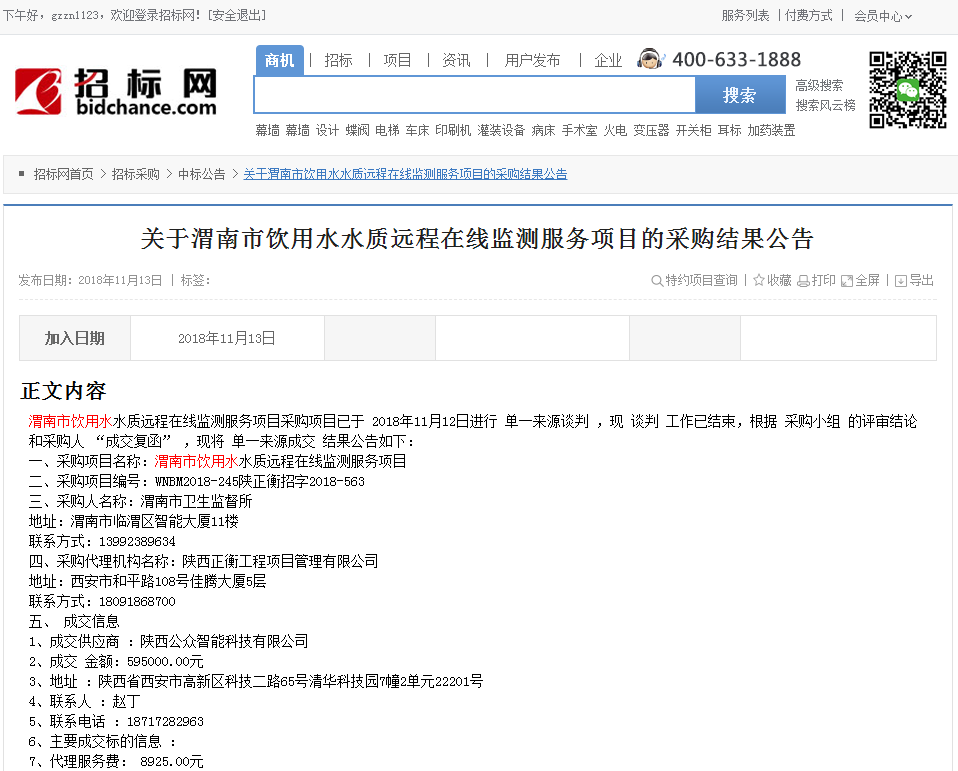
Task: Expand the 会员中心 dropdown
Action: [884, 16]
